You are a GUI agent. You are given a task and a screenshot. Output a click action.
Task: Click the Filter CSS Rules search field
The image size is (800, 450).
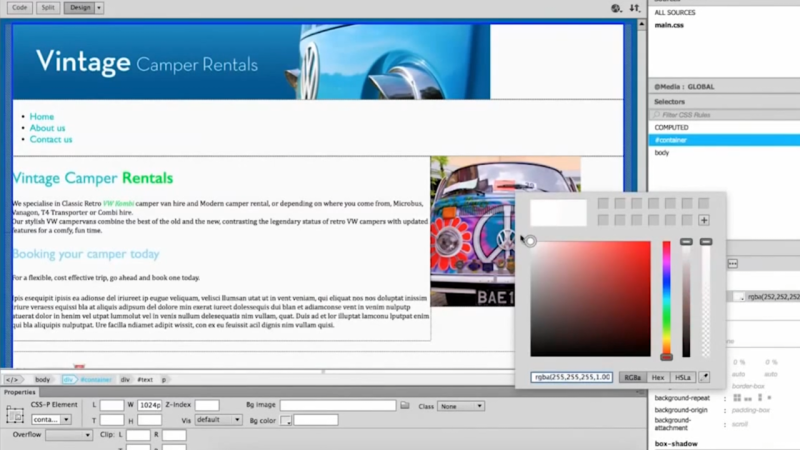click(x=726, y=115)
